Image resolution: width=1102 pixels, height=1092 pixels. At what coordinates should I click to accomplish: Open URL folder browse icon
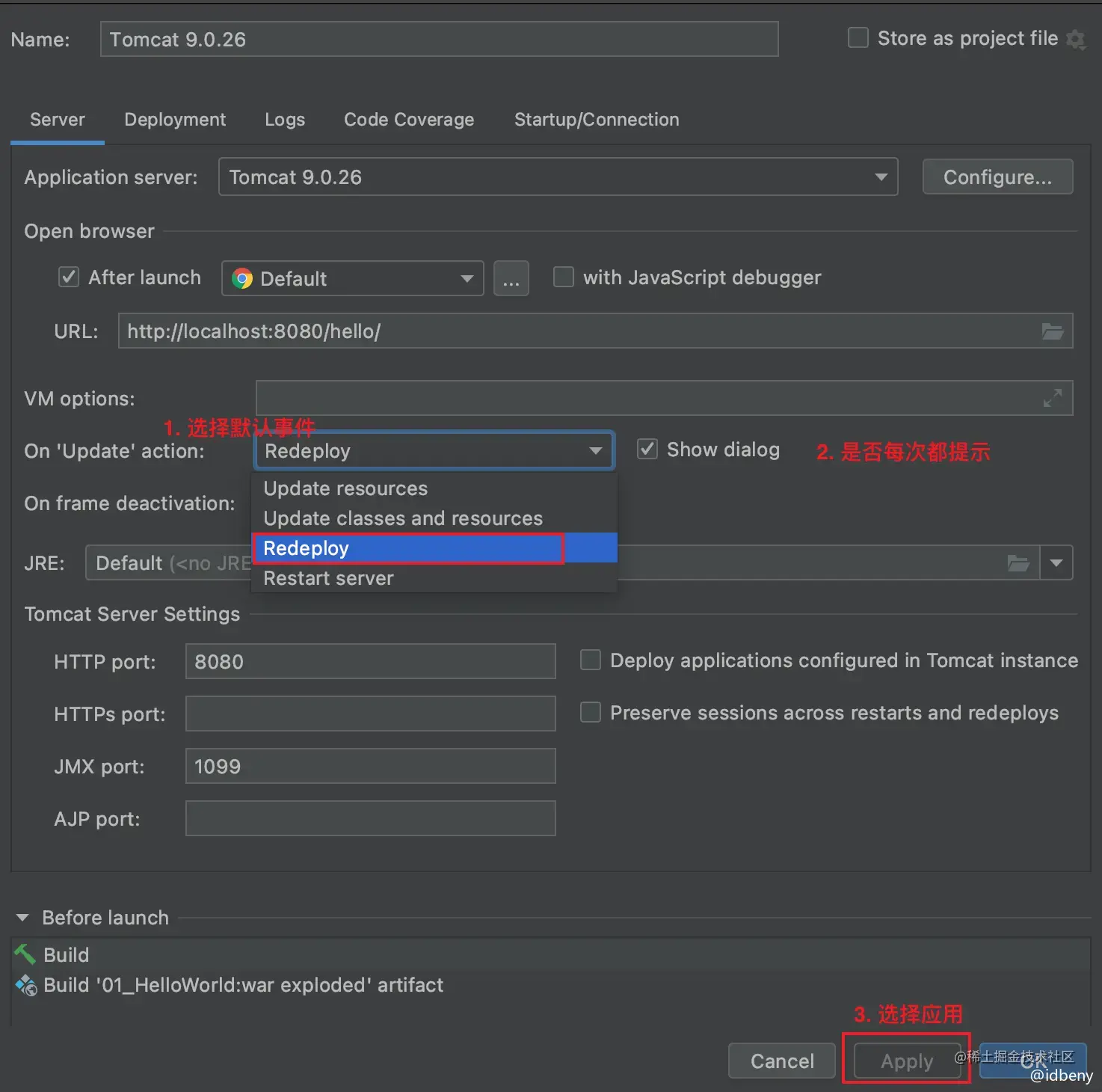point(1053,331)
